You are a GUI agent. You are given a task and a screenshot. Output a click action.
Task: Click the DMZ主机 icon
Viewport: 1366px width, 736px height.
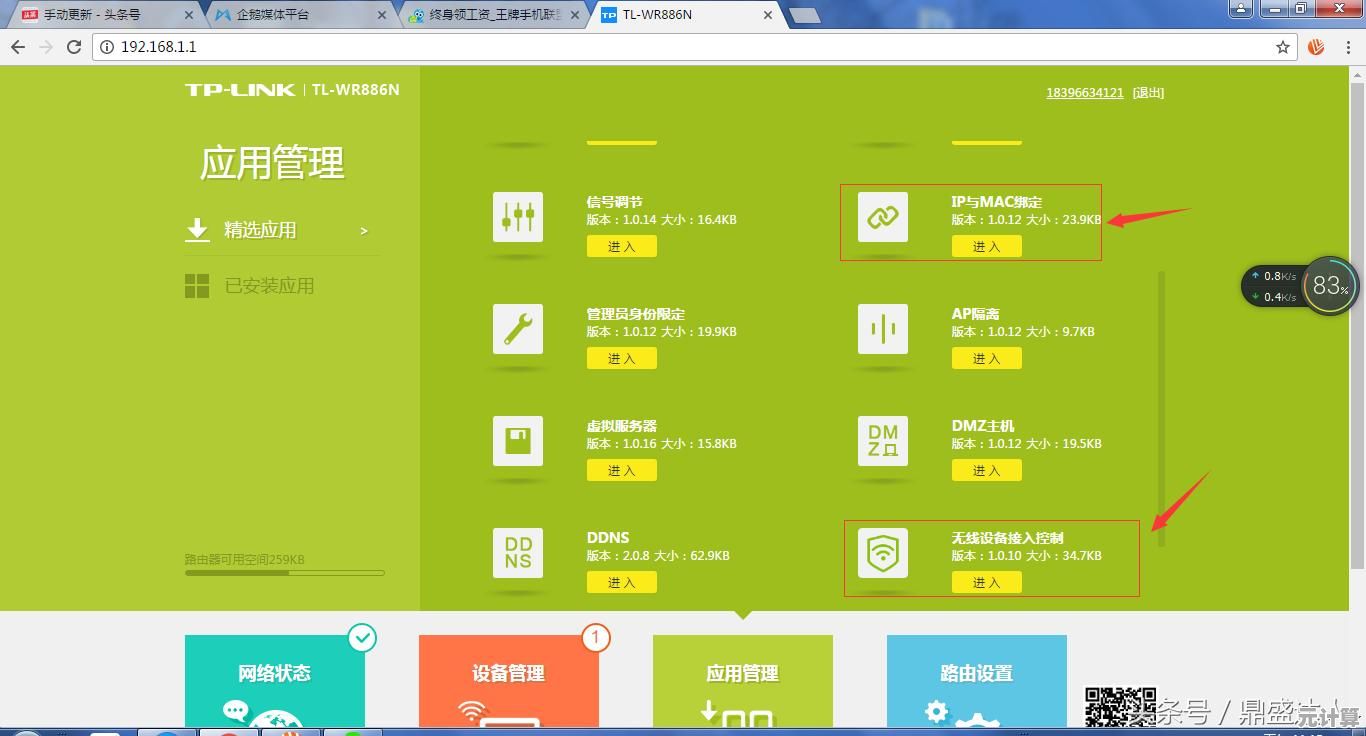[883, 441]
